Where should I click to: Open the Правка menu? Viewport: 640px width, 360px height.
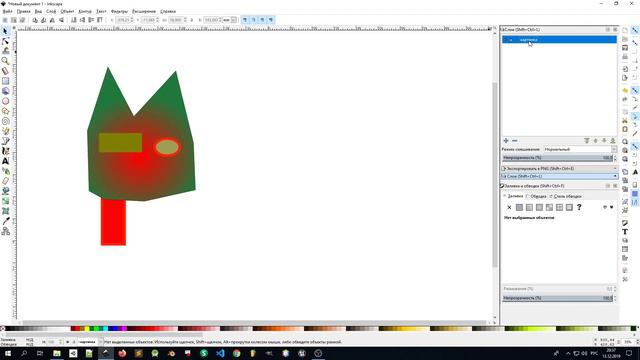point(23,11)
